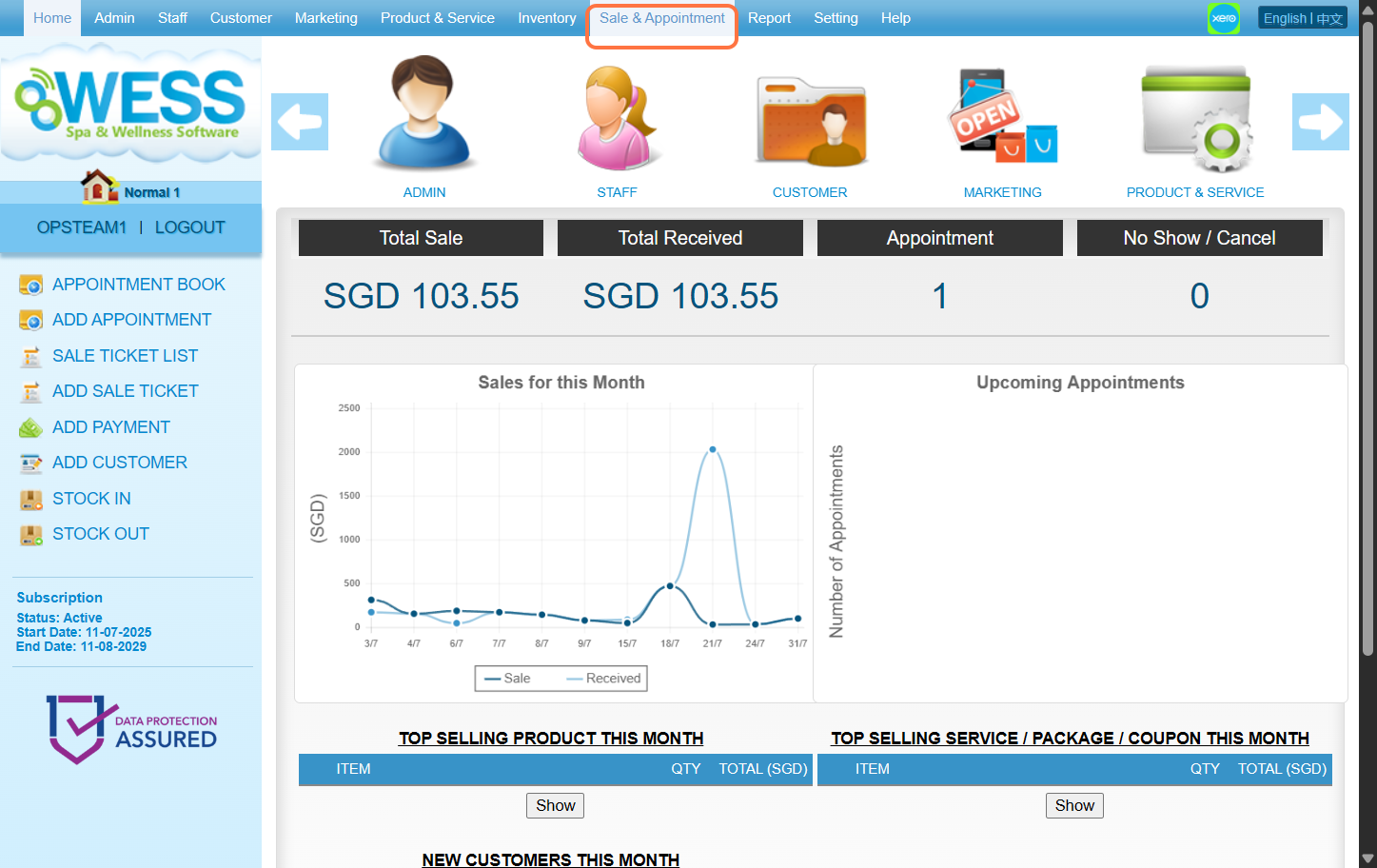Screen dimensions: 1377x868
Task: Open the Sale & Appointment menu
Action: pyautogui.click(x=661, y=18)
